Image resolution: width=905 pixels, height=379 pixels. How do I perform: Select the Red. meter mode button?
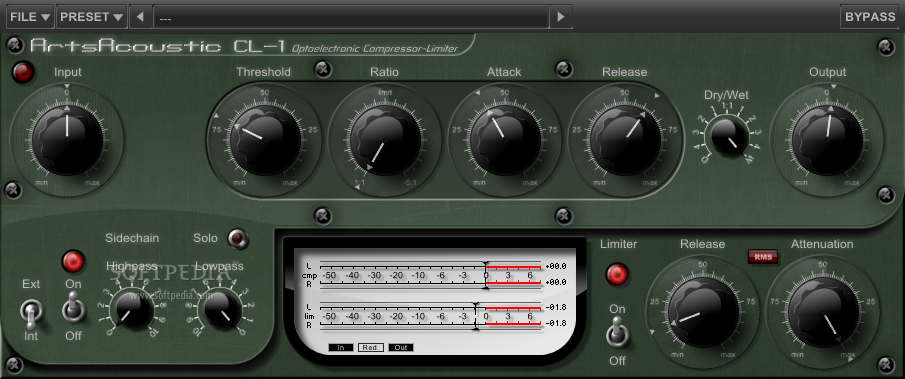pyautogui.click(x=371, y=347)
